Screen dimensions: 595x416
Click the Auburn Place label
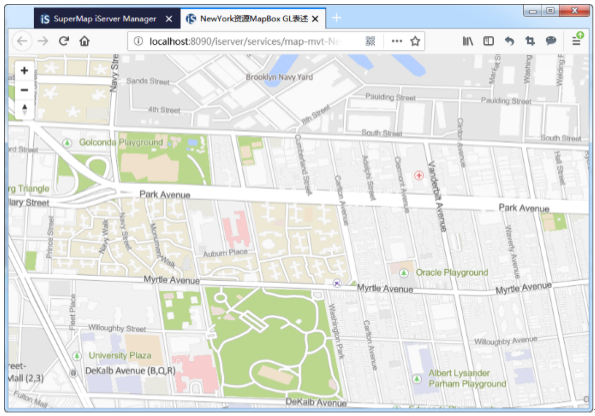225,253
